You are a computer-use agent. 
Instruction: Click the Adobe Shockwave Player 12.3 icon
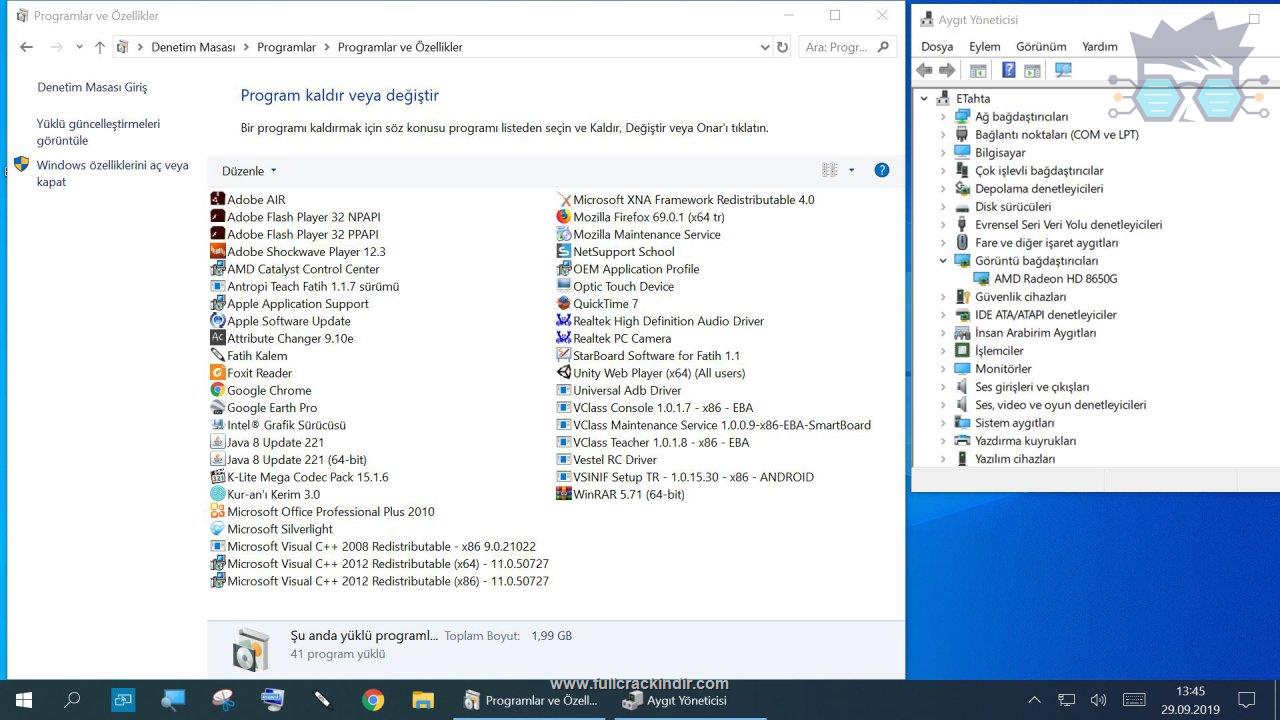point(218,251)
